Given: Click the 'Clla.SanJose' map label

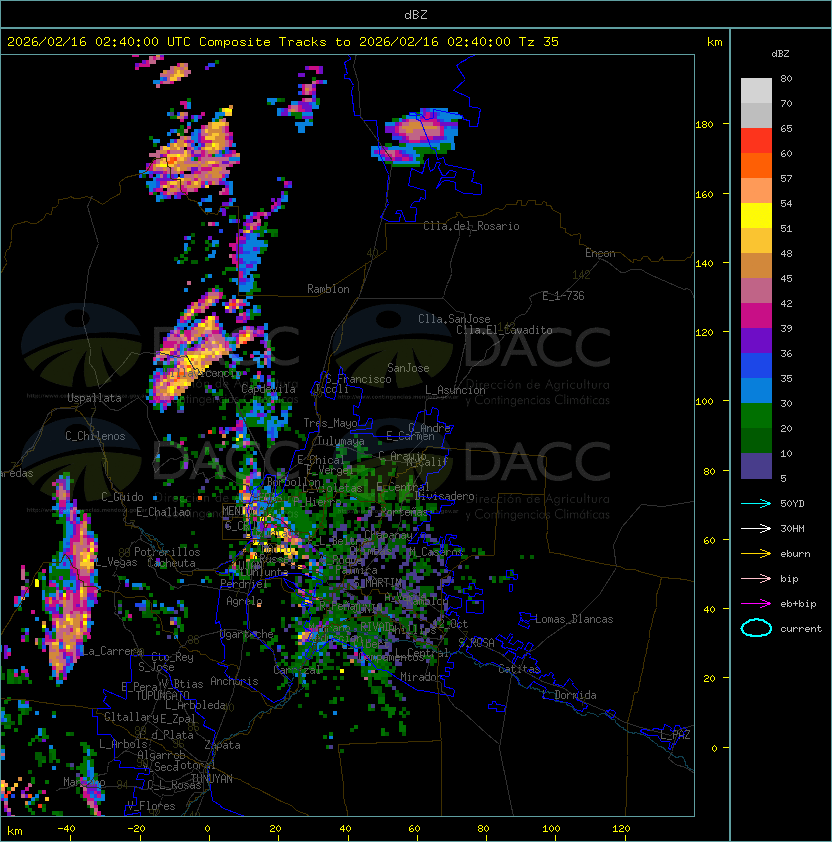Looking at the screenshot, I should pyautogui.click(x=454, y=319).
